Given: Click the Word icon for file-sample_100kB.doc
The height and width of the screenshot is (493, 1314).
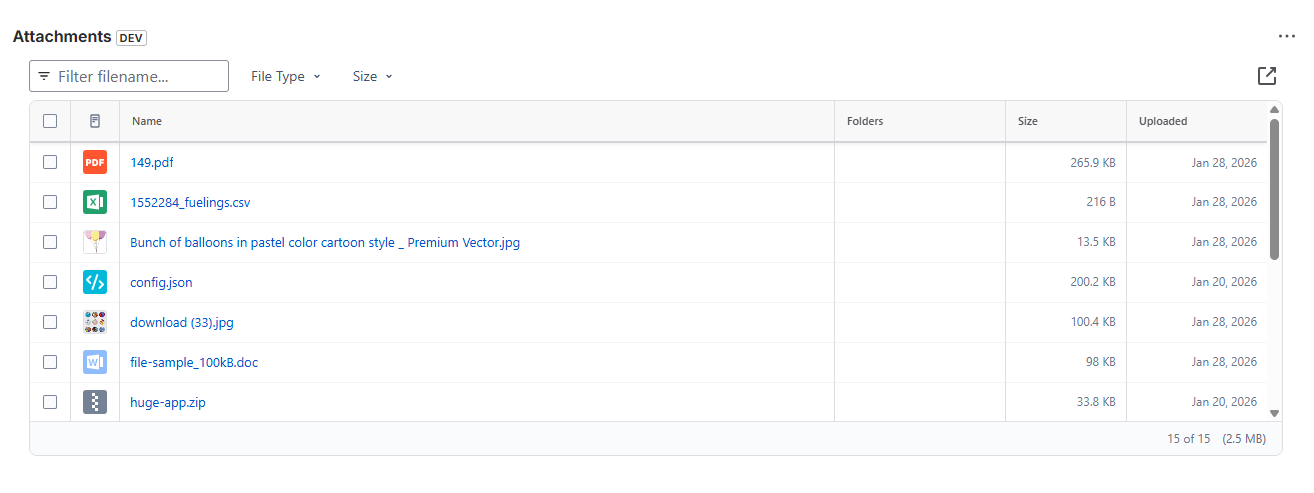Looking at the screenshot, I should tap(95, 362).
